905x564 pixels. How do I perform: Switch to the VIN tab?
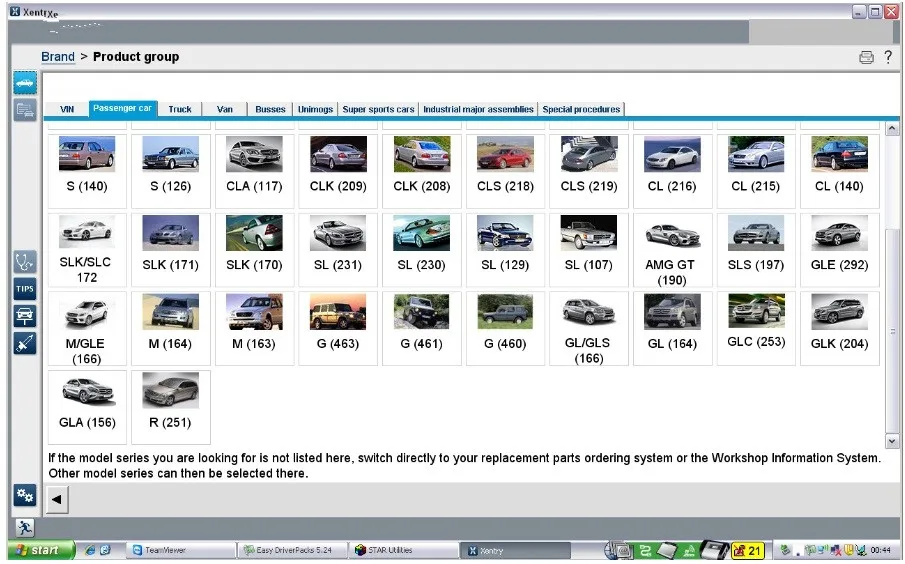point(67,109)
